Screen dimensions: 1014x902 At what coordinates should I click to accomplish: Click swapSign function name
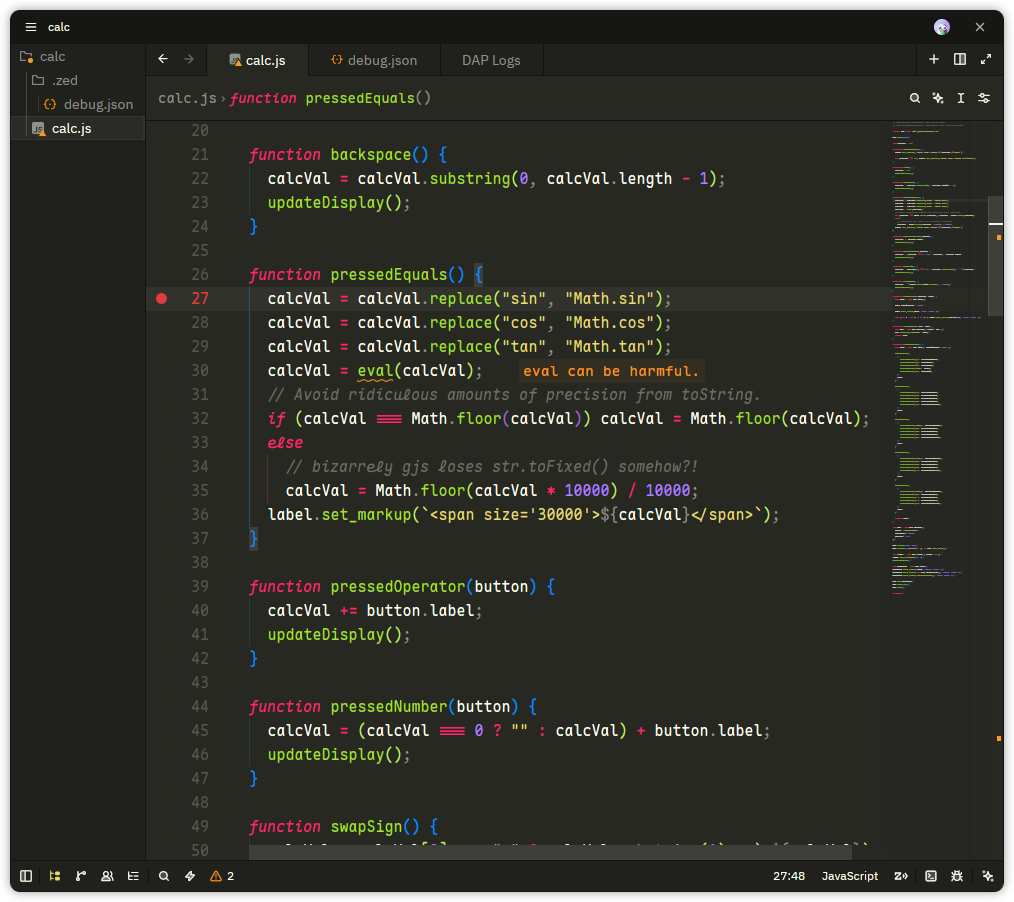point(366,826)
